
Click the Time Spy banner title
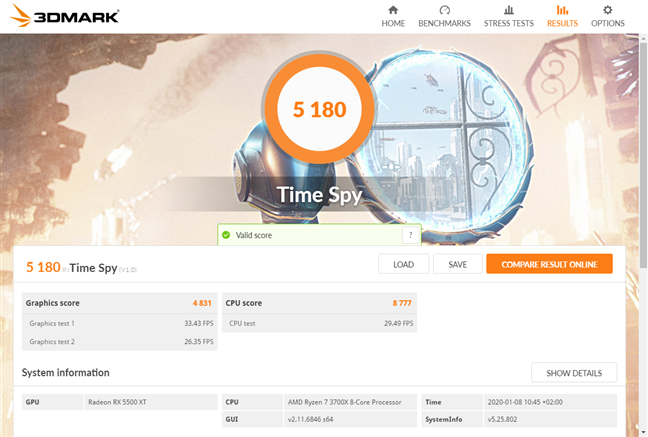click(x=319, y=194)
